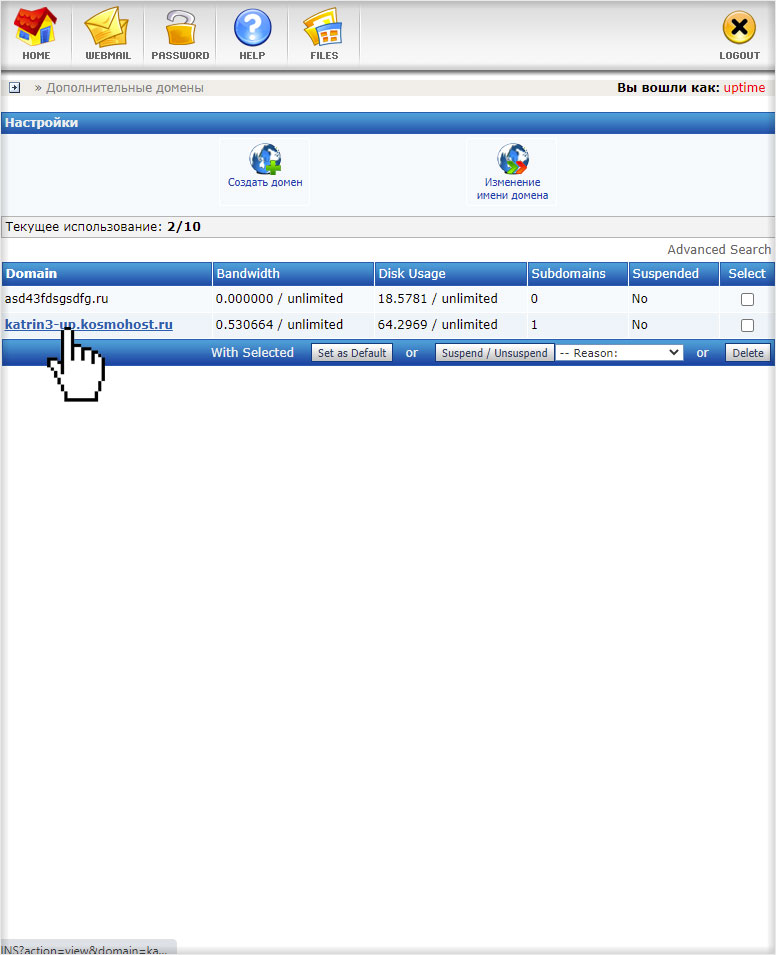Open the Help question mark icon
The image size is (776, 955).
252,27
